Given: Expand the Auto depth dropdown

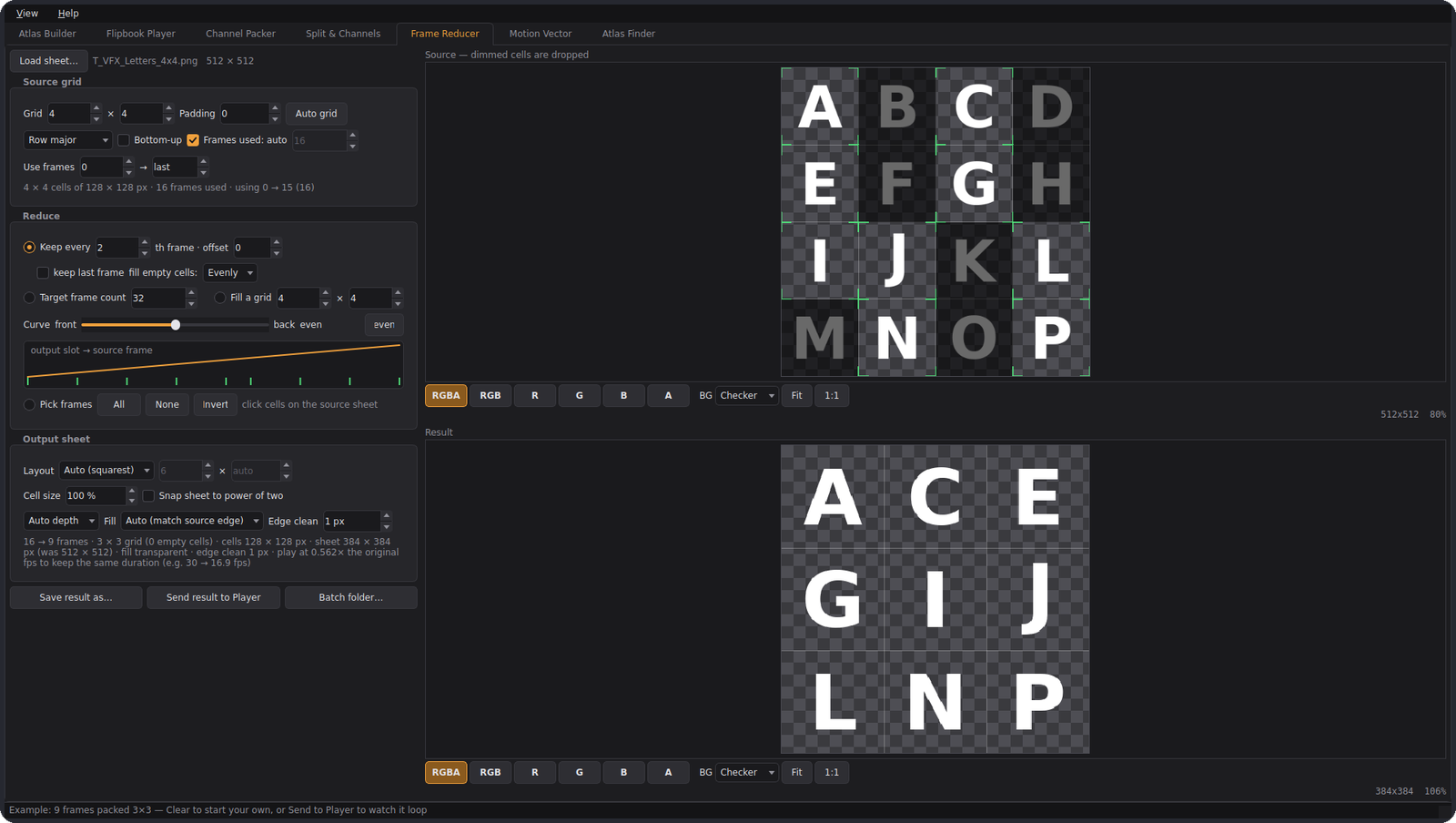Looking at the screenshot, I should (61, 521).
